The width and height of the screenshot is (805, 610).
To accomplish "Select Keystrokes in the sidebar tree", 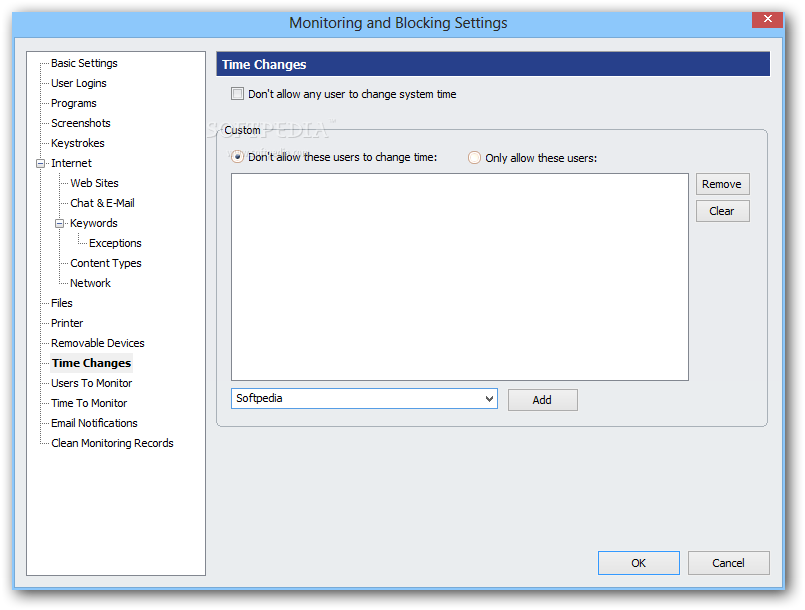I will [78, 143].
